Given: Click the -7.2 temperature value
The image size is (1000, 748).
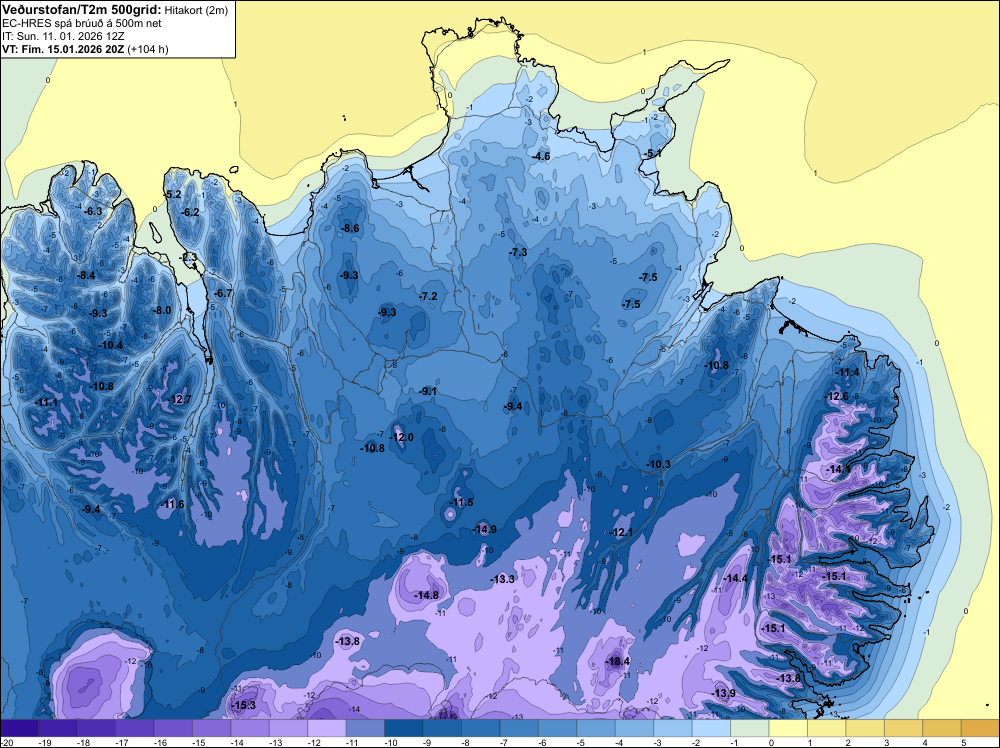Looking at the screenshot, I should [x=428, y=297].
